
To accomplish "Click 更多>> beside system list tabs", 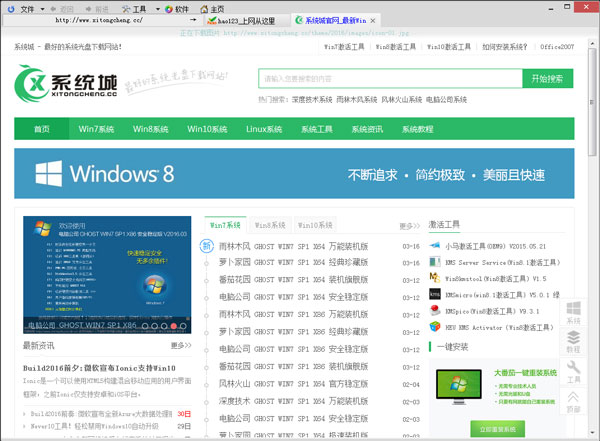I will [409, 226].
